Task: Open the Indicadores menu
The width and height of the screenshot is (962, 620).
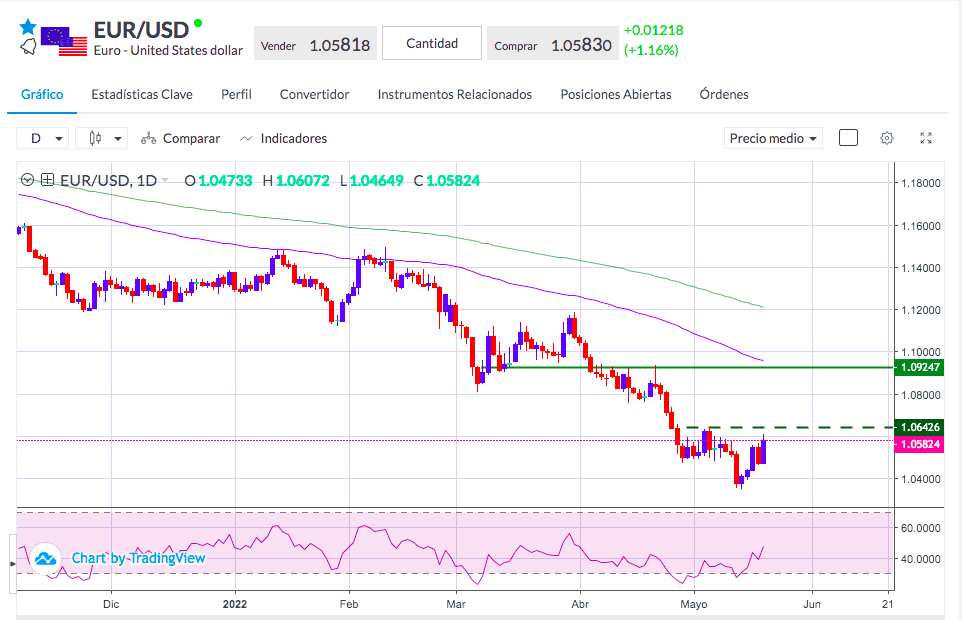Action: click(283, 139)
